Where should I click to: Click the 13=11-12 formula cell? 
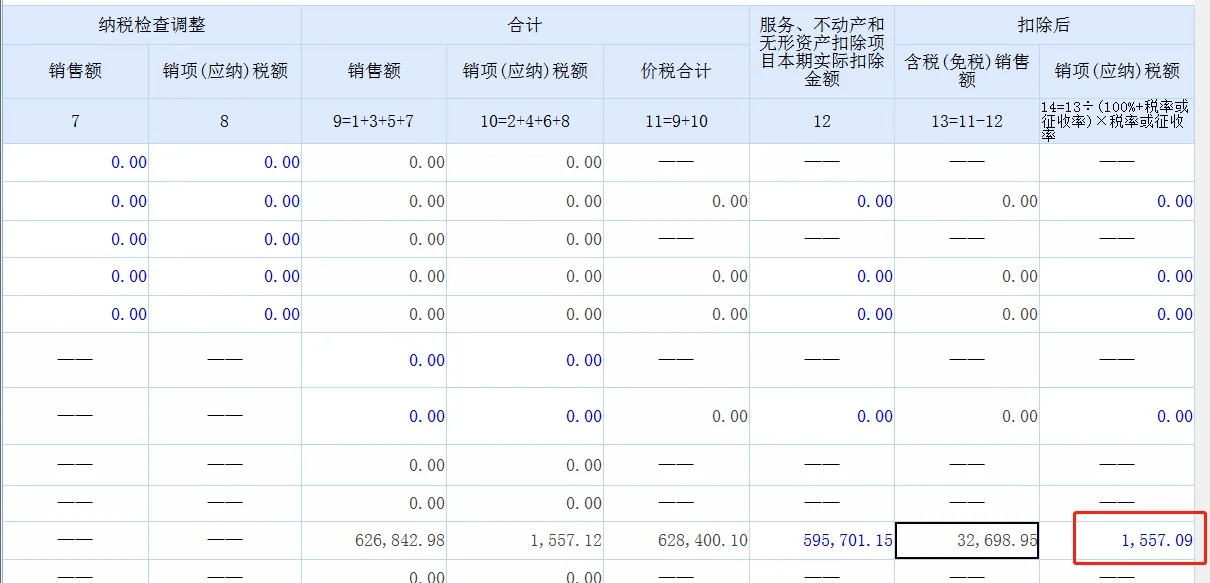coord(967,121)
